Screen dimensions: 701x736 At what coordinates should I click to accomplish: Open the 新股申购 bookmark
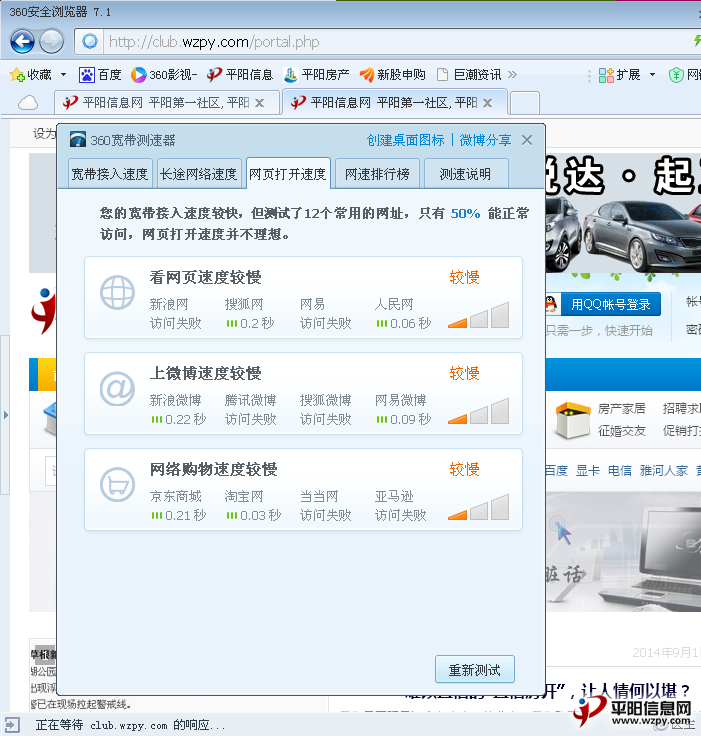pyautogui.click(x=392, y=75)
